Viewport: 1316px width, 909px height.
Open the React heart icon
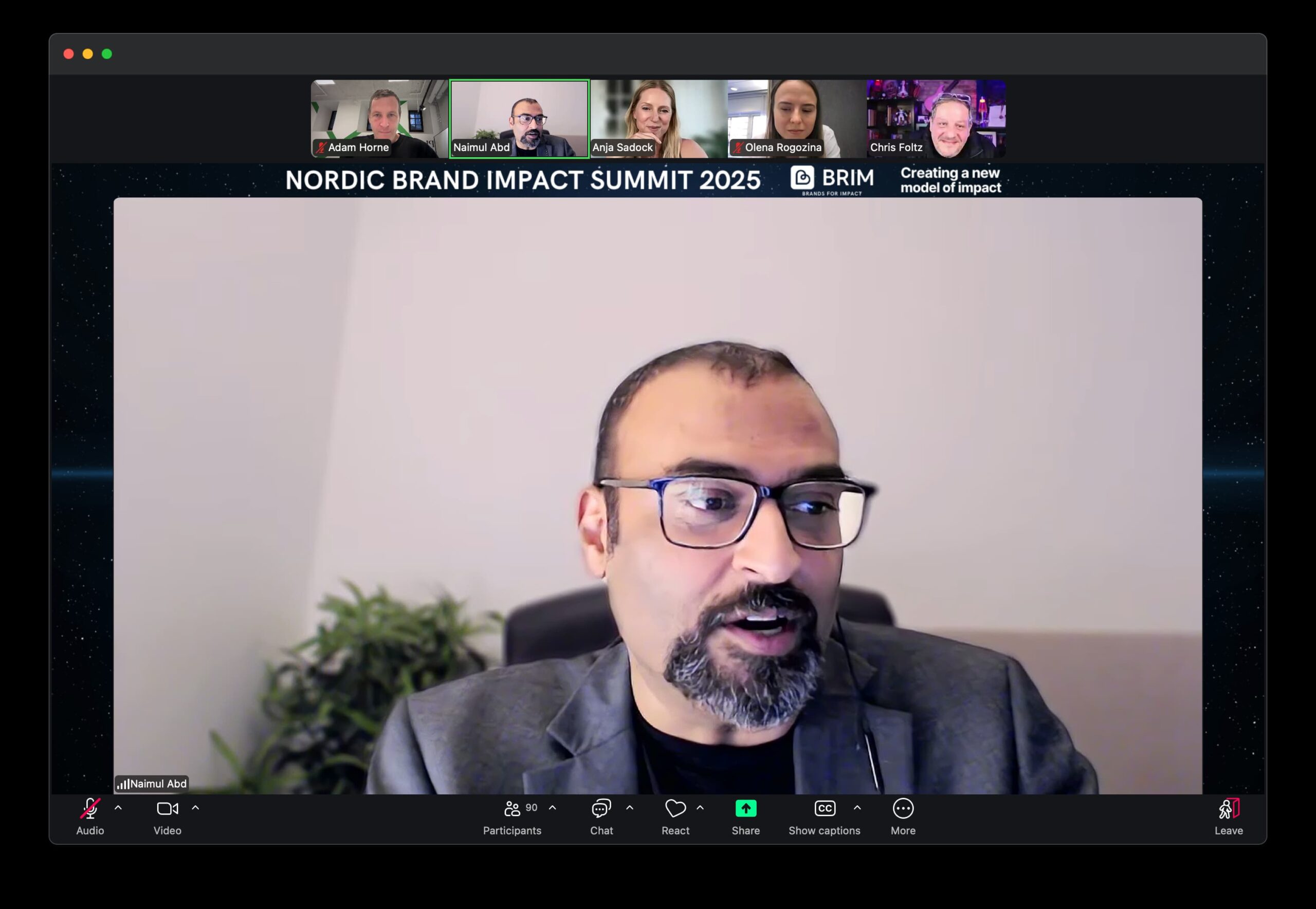pos(675,808)
